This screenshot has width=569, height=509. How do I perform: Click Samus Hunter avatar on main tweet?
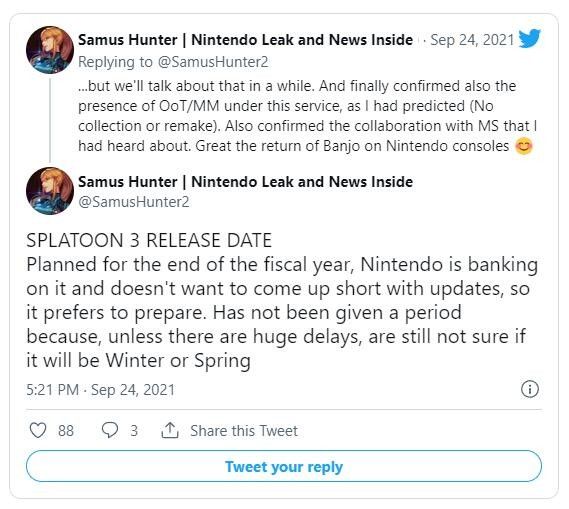pyautogui.click(x=50, y=191)
